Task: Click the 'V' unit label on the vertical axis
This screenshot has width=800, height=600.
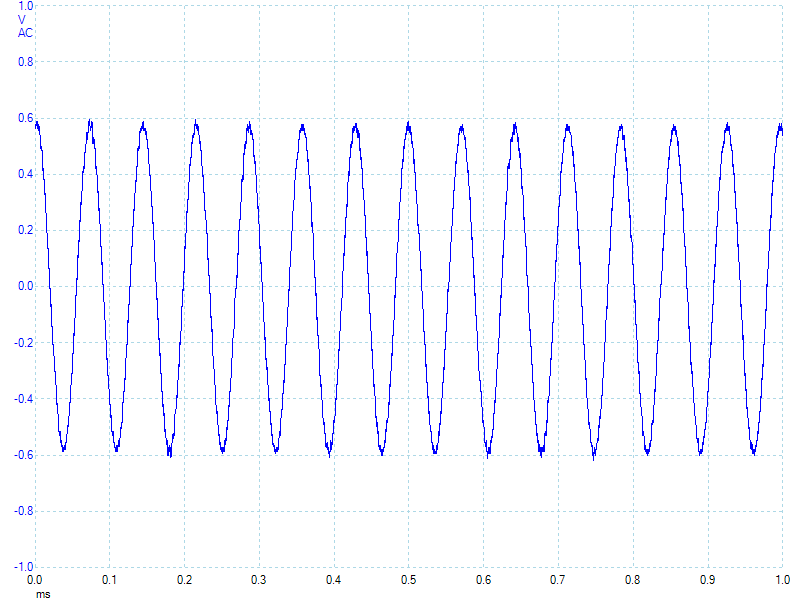Action: 22,19
